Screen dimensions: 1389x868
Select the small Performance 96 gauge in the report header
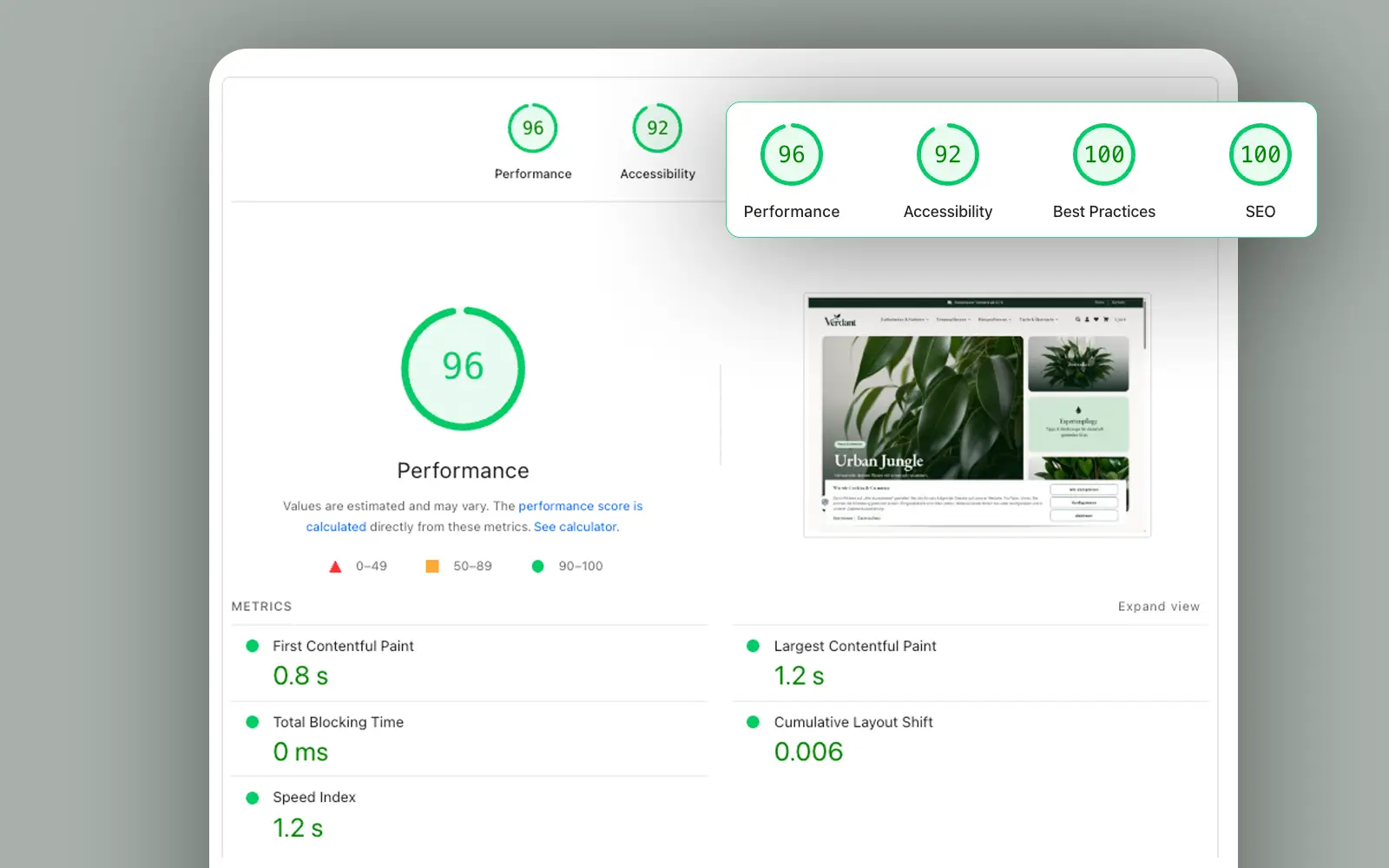coord(532,128)
